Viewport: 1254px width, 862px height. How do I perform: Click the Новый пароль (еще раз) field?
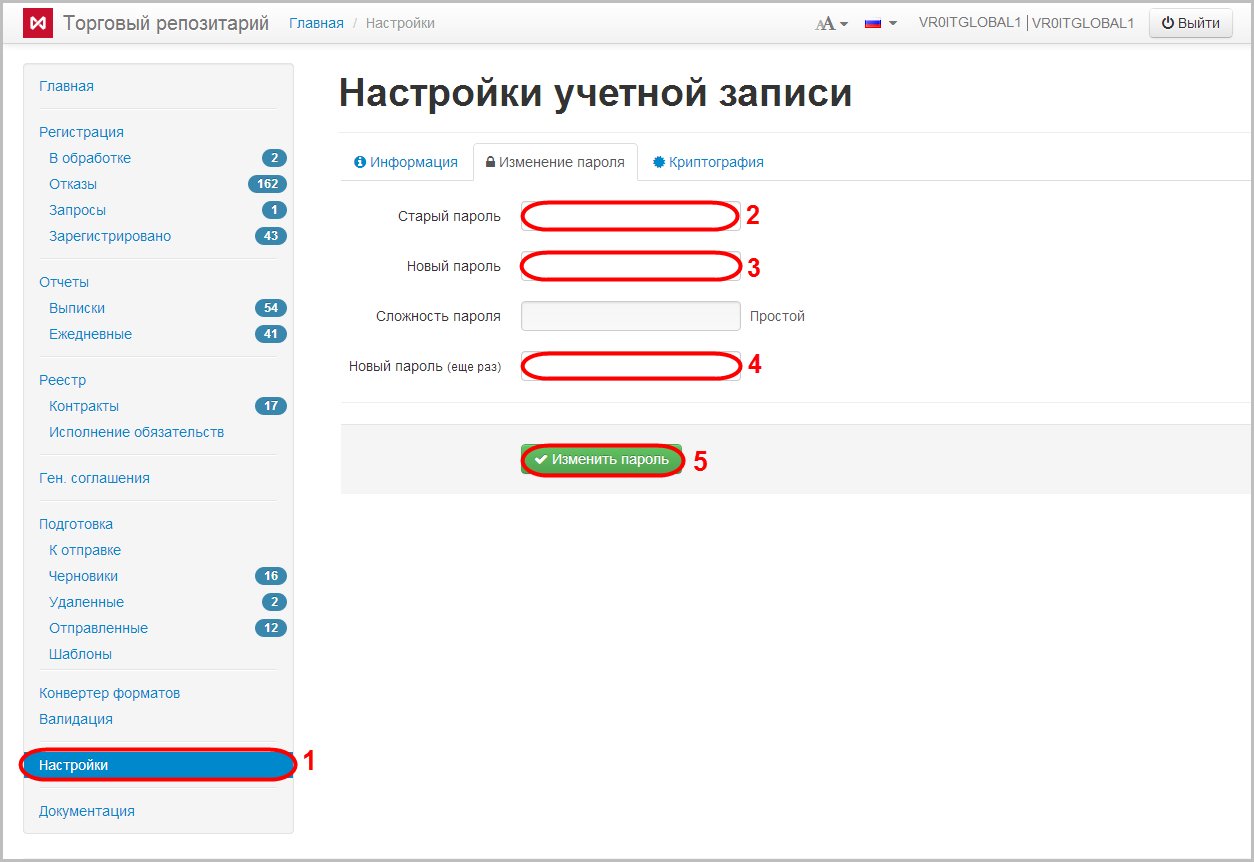630,366
